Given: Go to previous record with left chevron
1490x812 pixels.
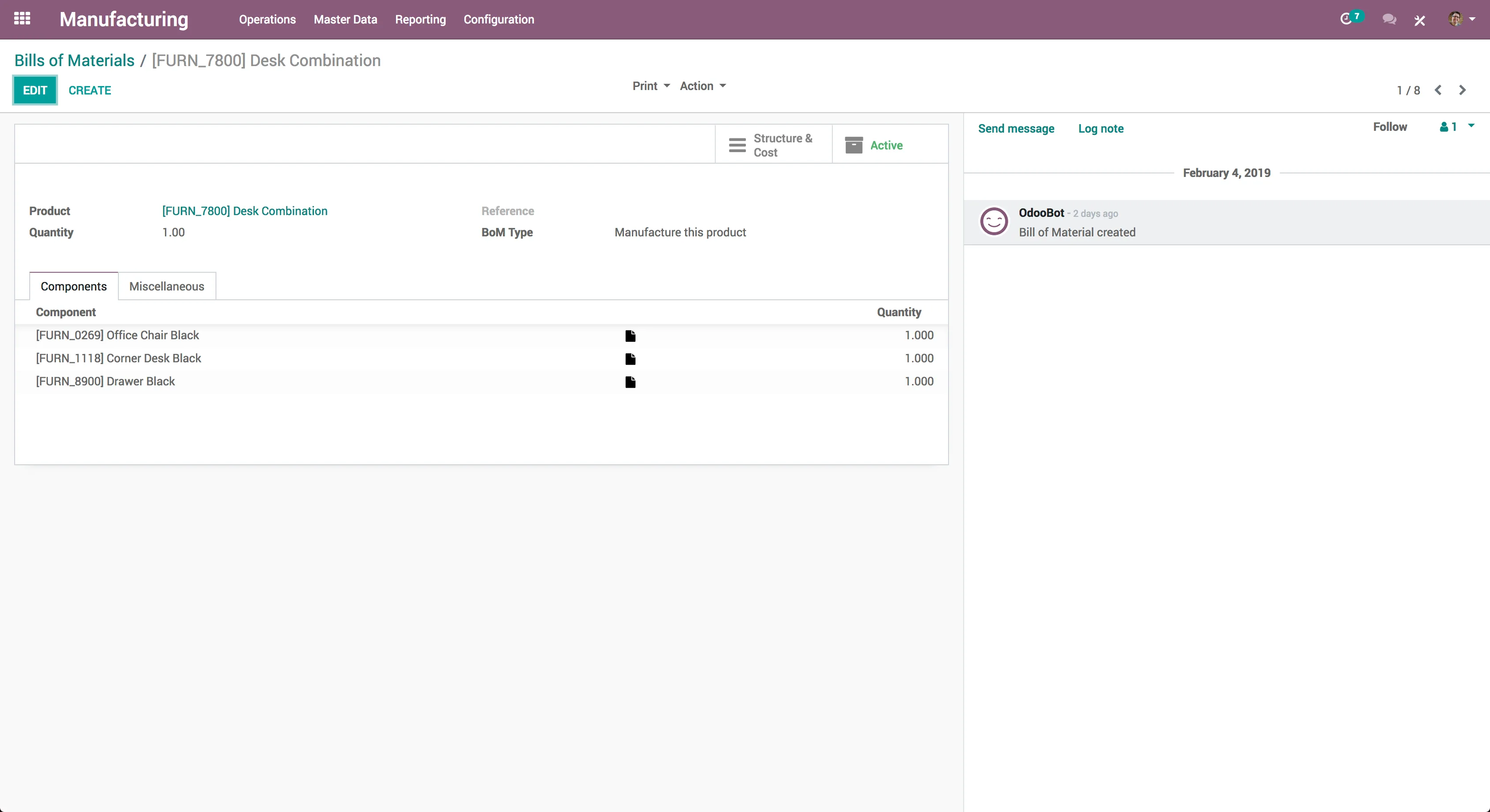Looking at the screenshot, I should tap(1438, 90).
